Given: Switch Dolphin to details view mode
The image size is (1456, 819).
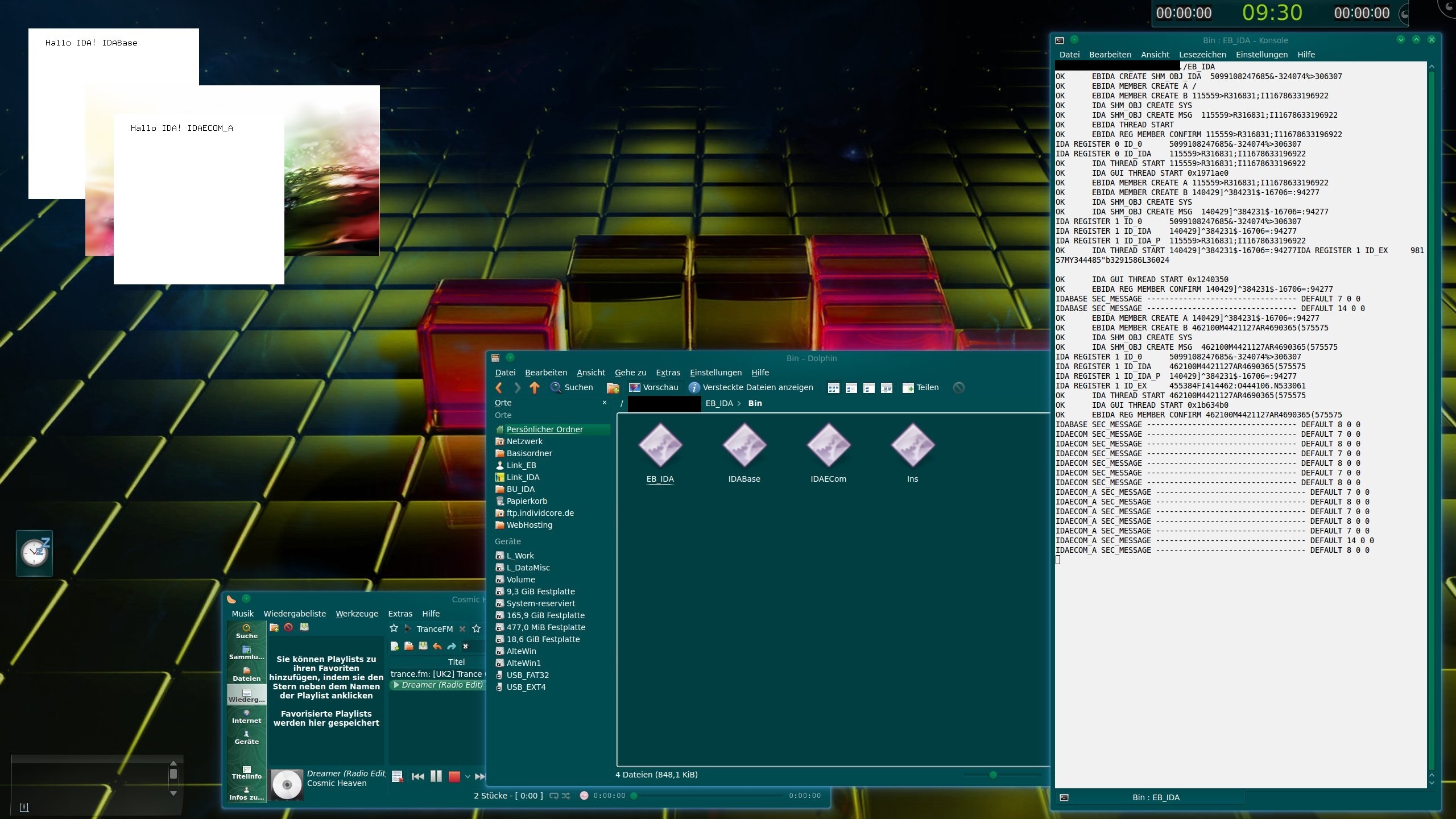Looking at the screenshot, I should (x=868, y=387).
